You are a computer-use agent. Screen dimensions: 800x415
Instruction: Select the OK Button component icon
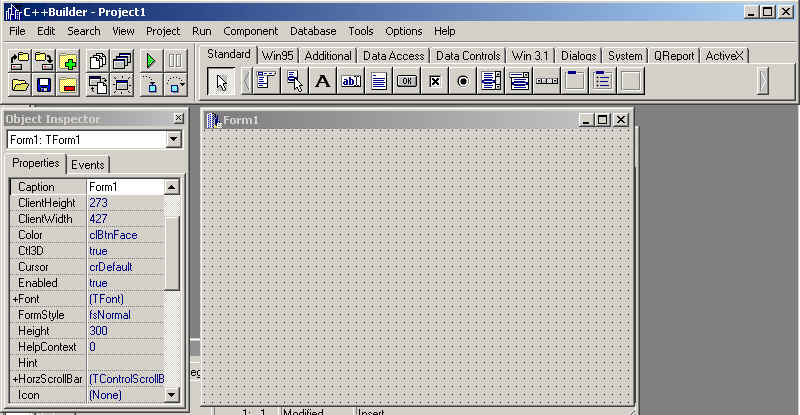(x=407, y=81)
